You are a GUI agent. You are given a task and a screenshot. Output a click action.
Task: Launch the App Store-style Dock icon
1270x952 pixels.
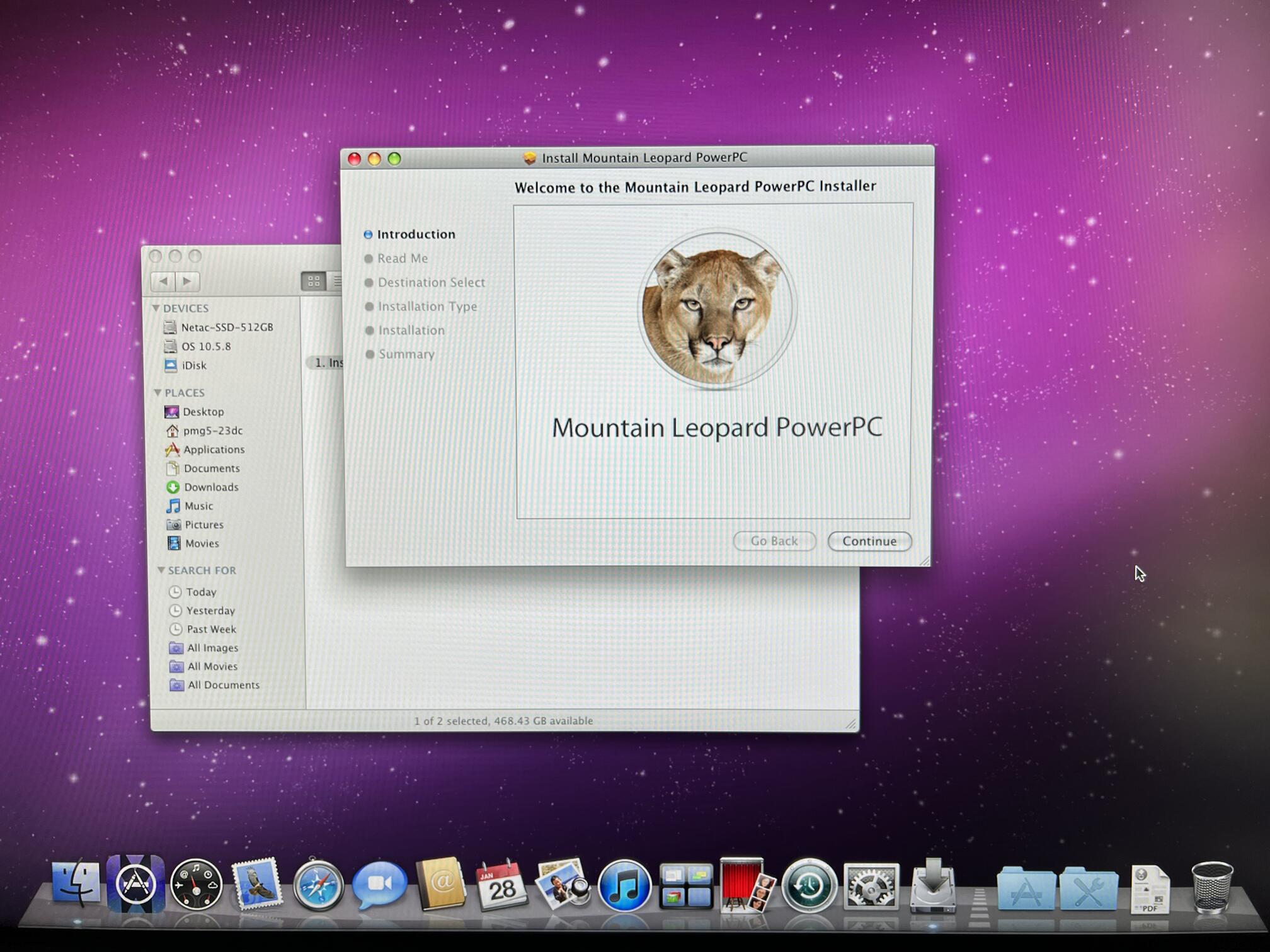[x=135, y=884]
